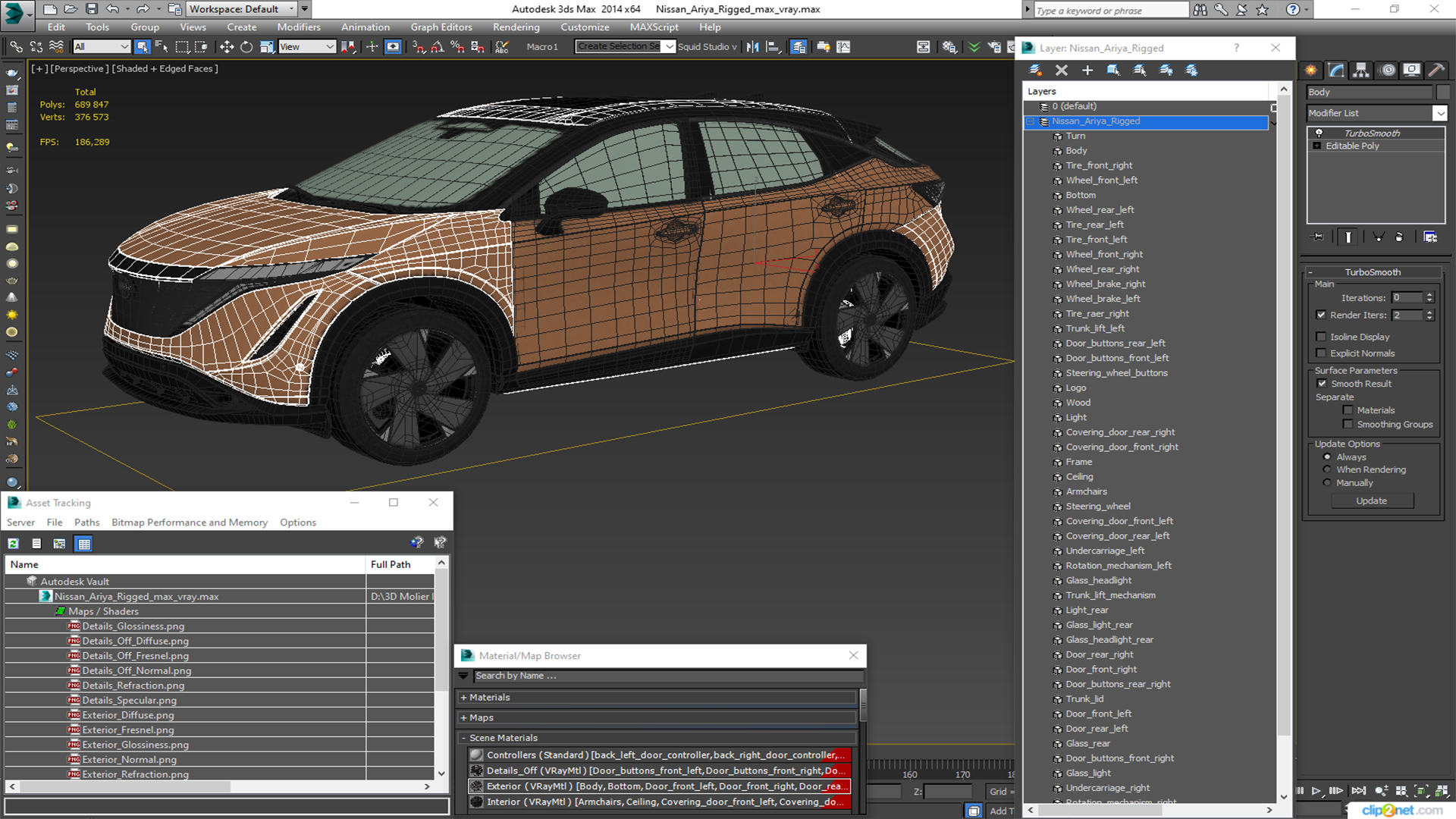Activate the Select Object tool
This screenshot has width=1456, height=819.
[x=142, y=47]
